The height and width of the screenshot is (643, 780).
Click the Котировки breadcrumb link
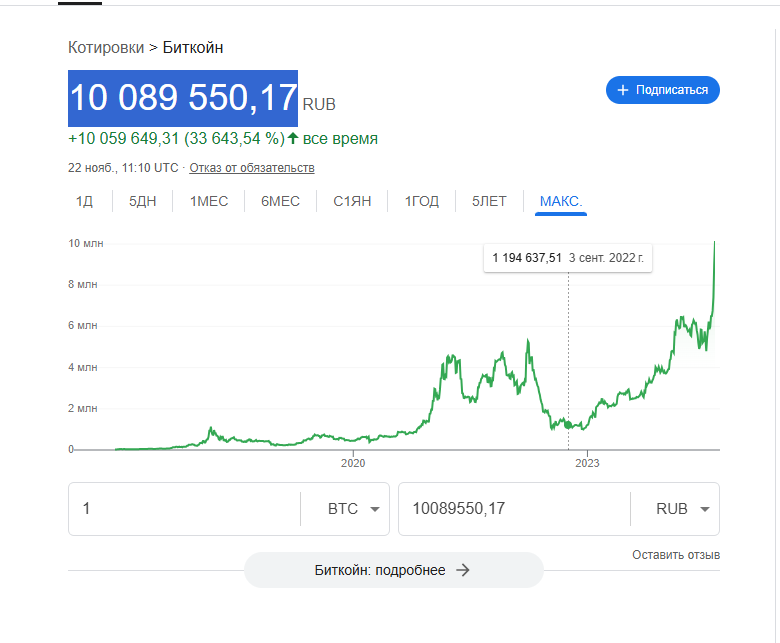tap(106, 48)
